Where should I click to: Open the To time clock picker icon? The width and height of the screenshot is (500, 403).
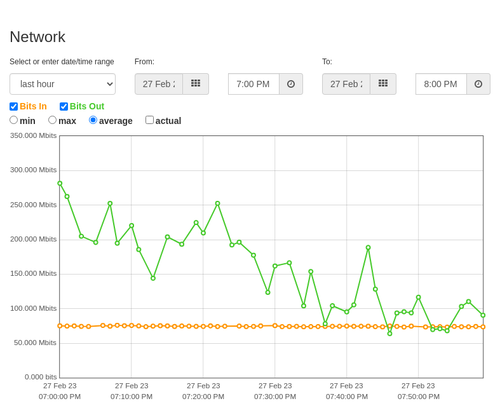[x=478, y=84]
